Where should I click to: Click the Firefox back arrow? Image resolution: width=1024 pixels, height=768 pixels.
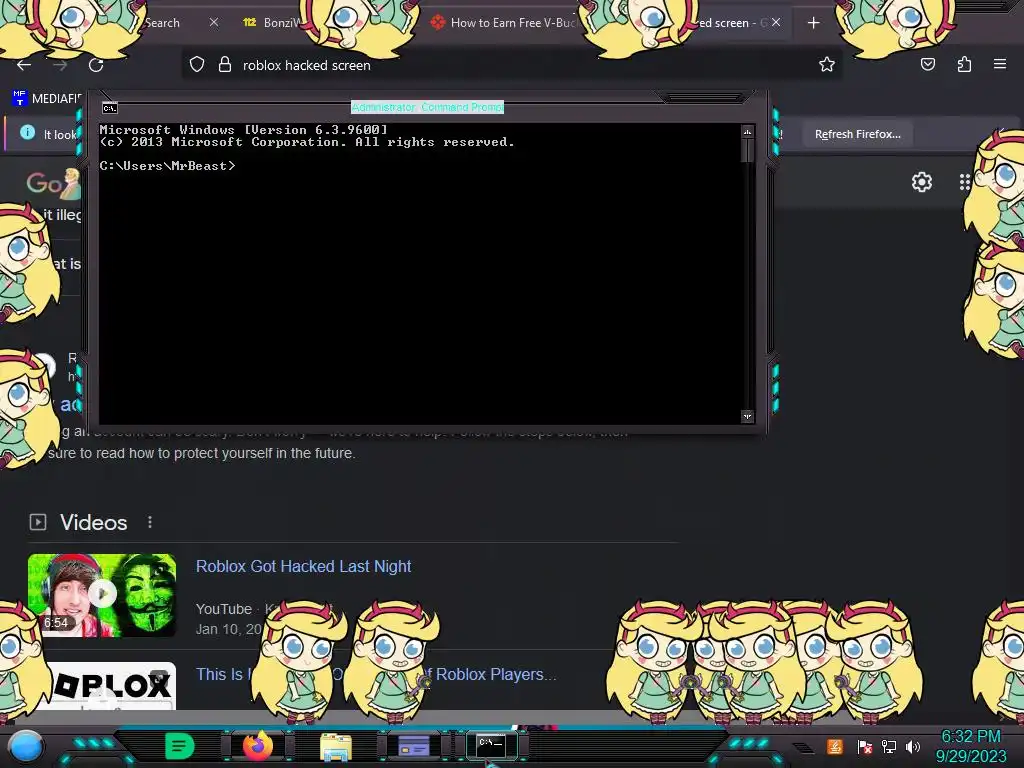click(24, 65)
